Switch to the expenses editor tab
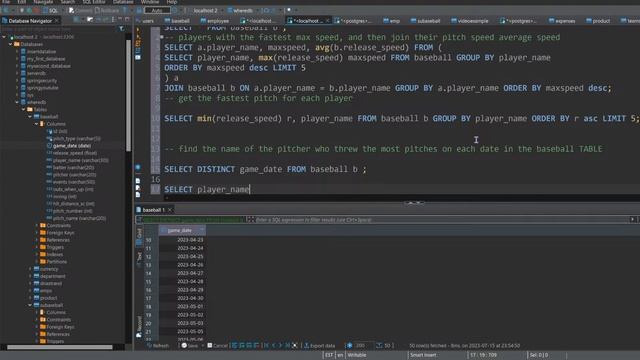Screen dimensions: 640x360 [562, 21]
